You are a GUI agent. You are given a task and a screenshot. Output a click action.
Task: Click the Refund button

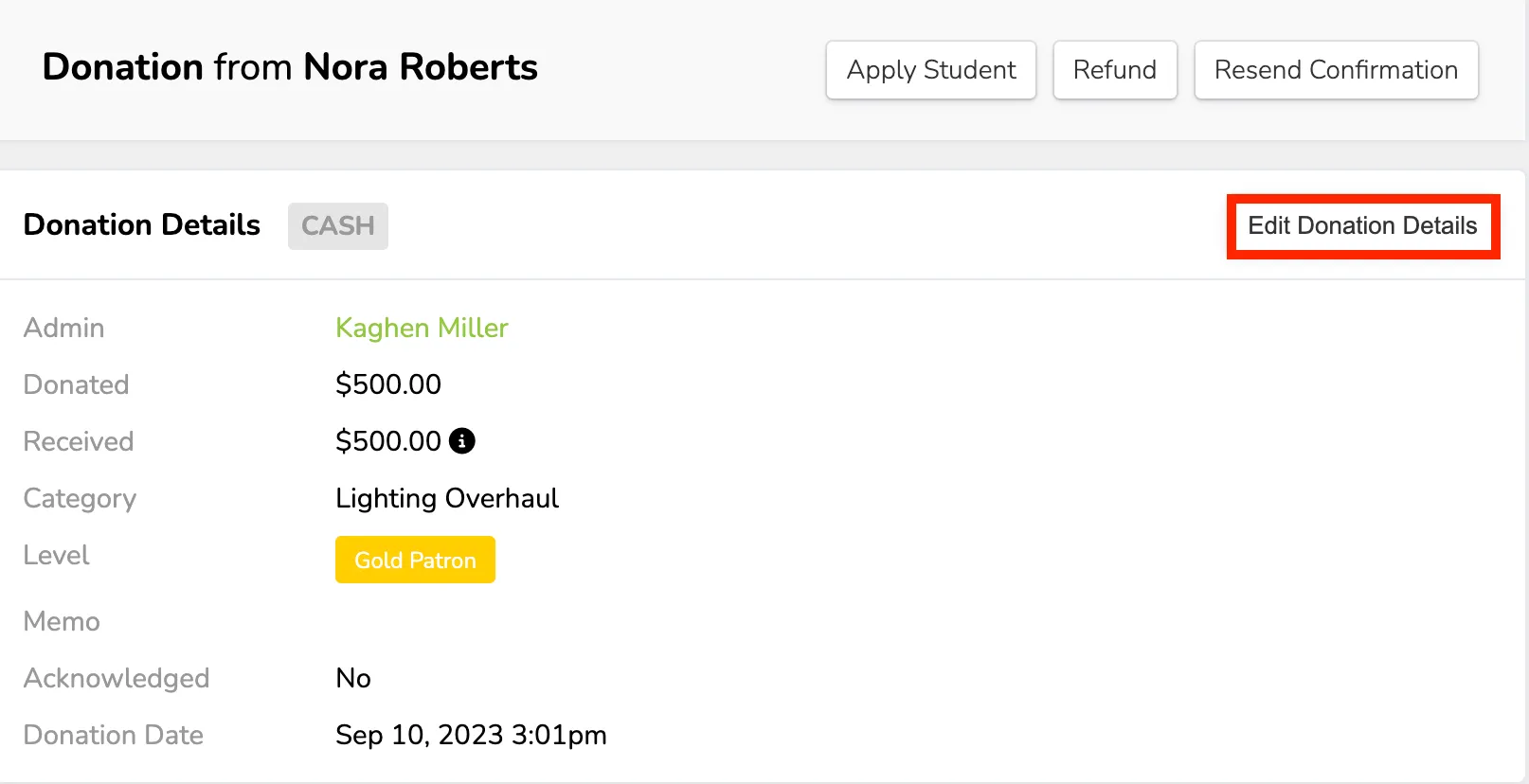click(x=1115, y=70)
